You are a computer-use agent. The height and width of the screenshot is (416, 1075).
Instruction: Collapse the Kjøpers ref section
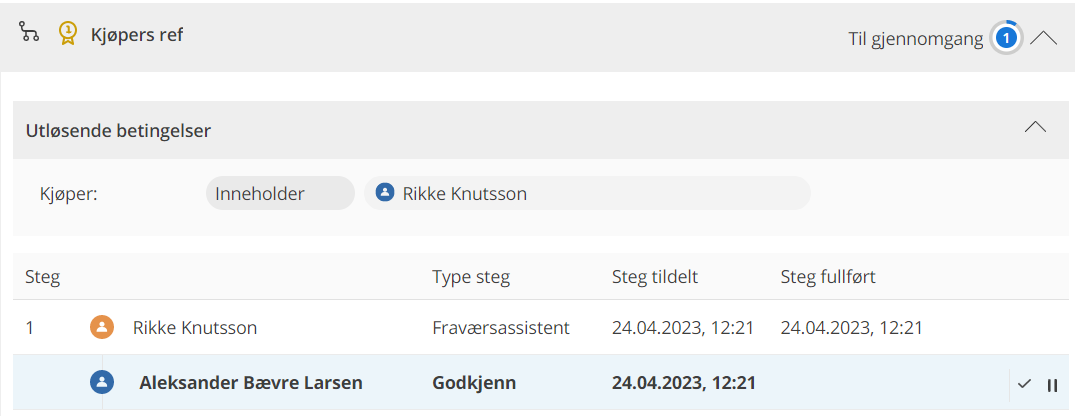click(x=1043, y=38)
